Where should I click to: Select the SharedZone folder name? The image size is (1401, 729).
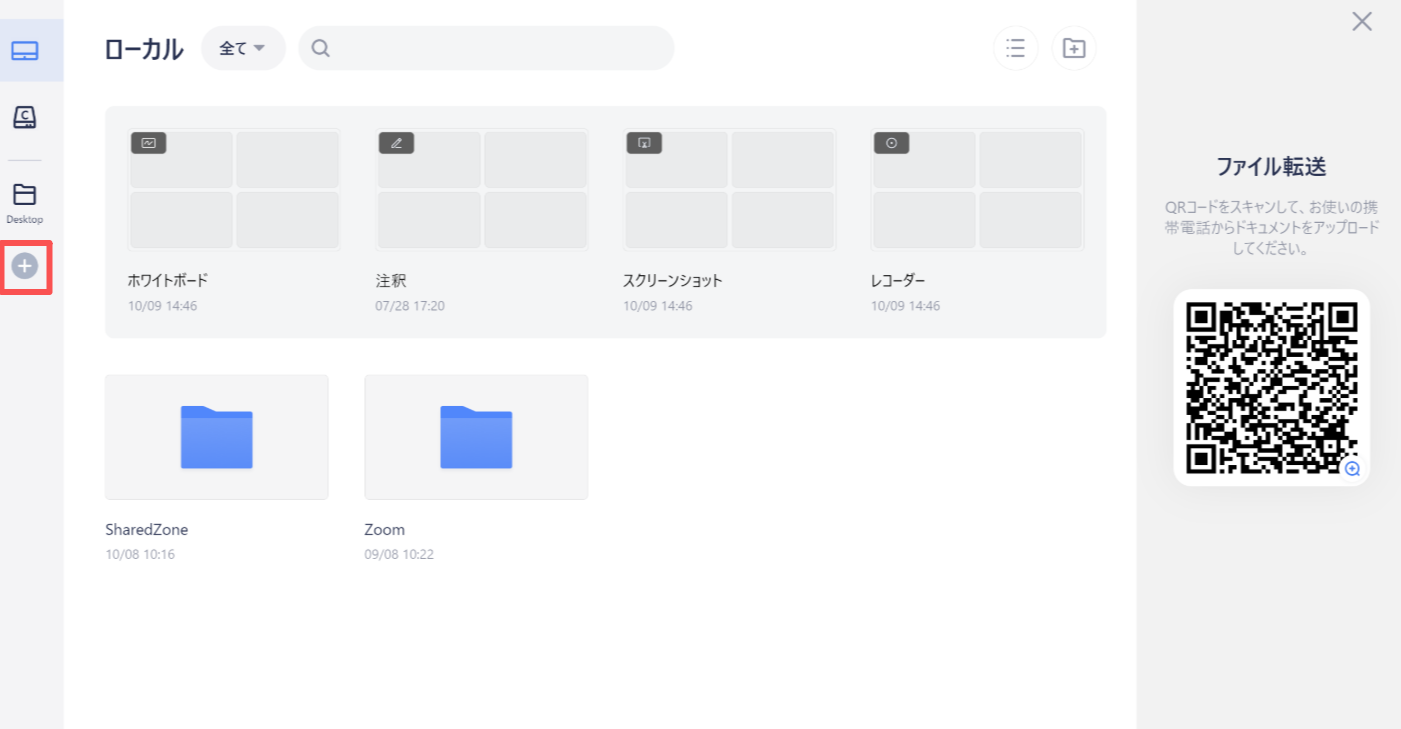tap(146, 530)
